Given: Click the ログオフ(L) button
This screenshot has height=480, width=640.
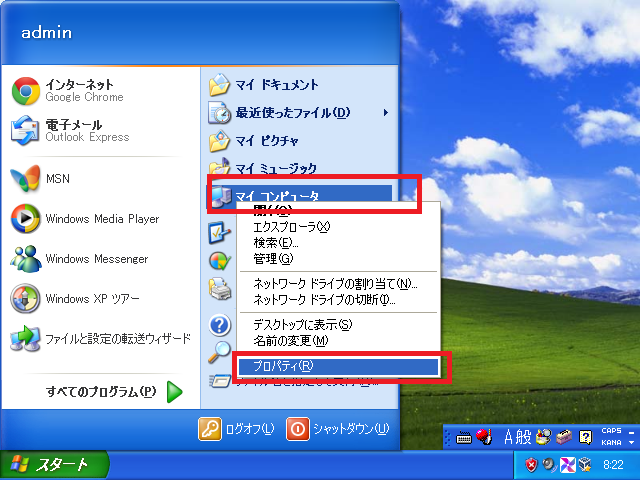Looking at the screenshot, I should (x=236, y=429).
